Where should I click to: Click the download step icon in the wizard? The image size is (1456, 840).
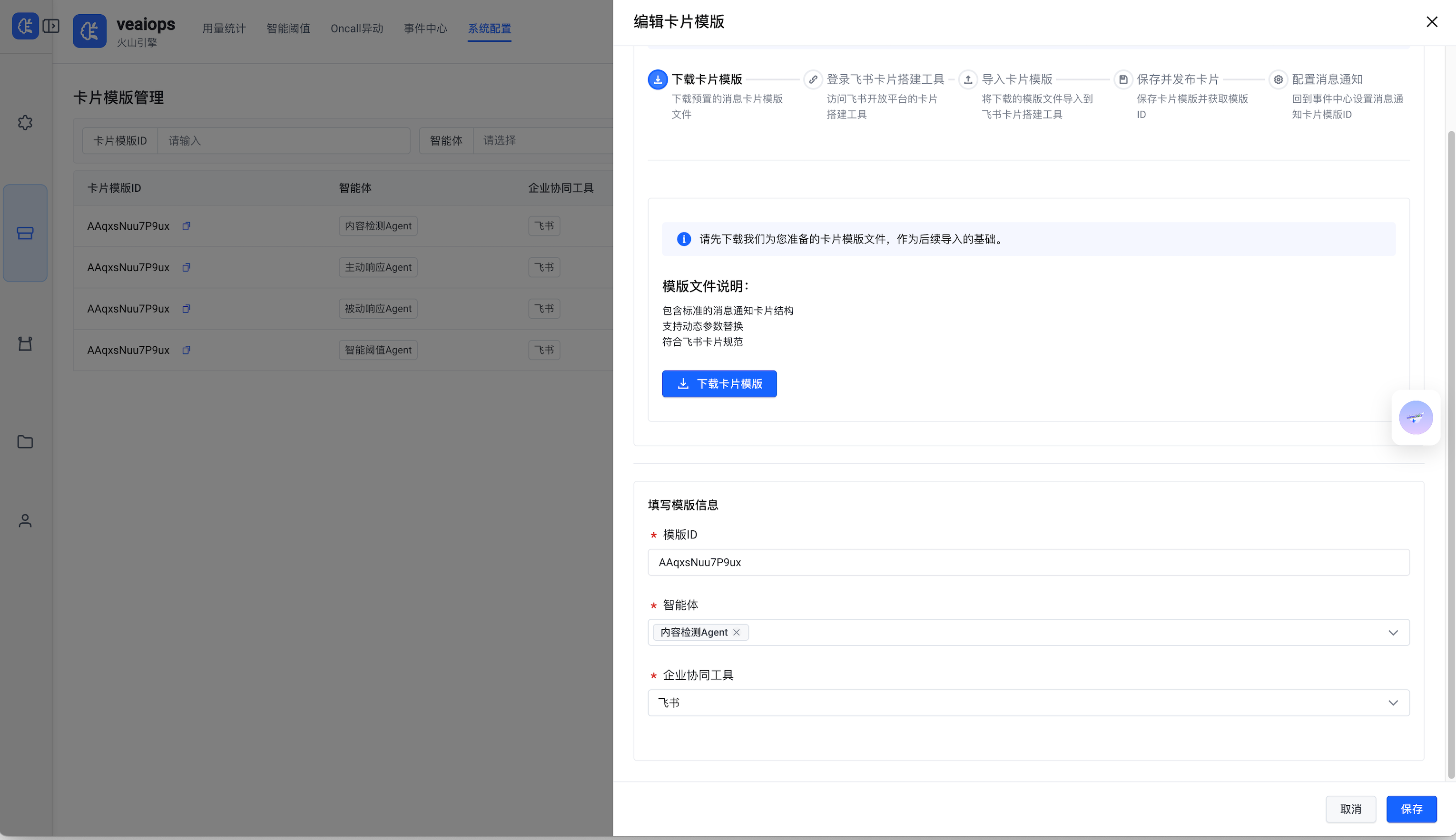point(657,79)
